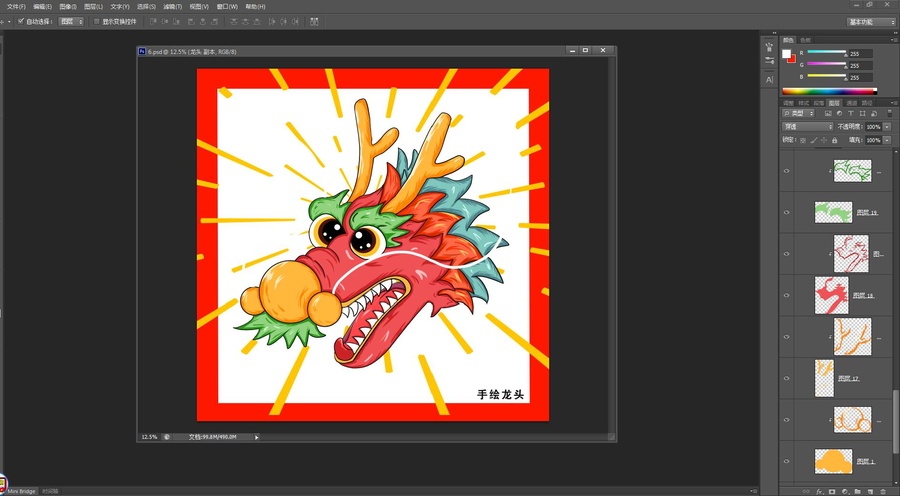Click the create new group folder button
Screen dimensions: 900x496
858,492
